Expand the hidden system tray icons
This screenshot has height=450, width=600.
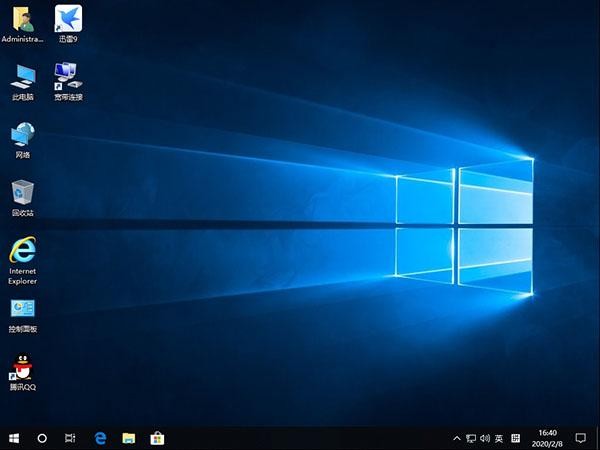pos(457,438)
